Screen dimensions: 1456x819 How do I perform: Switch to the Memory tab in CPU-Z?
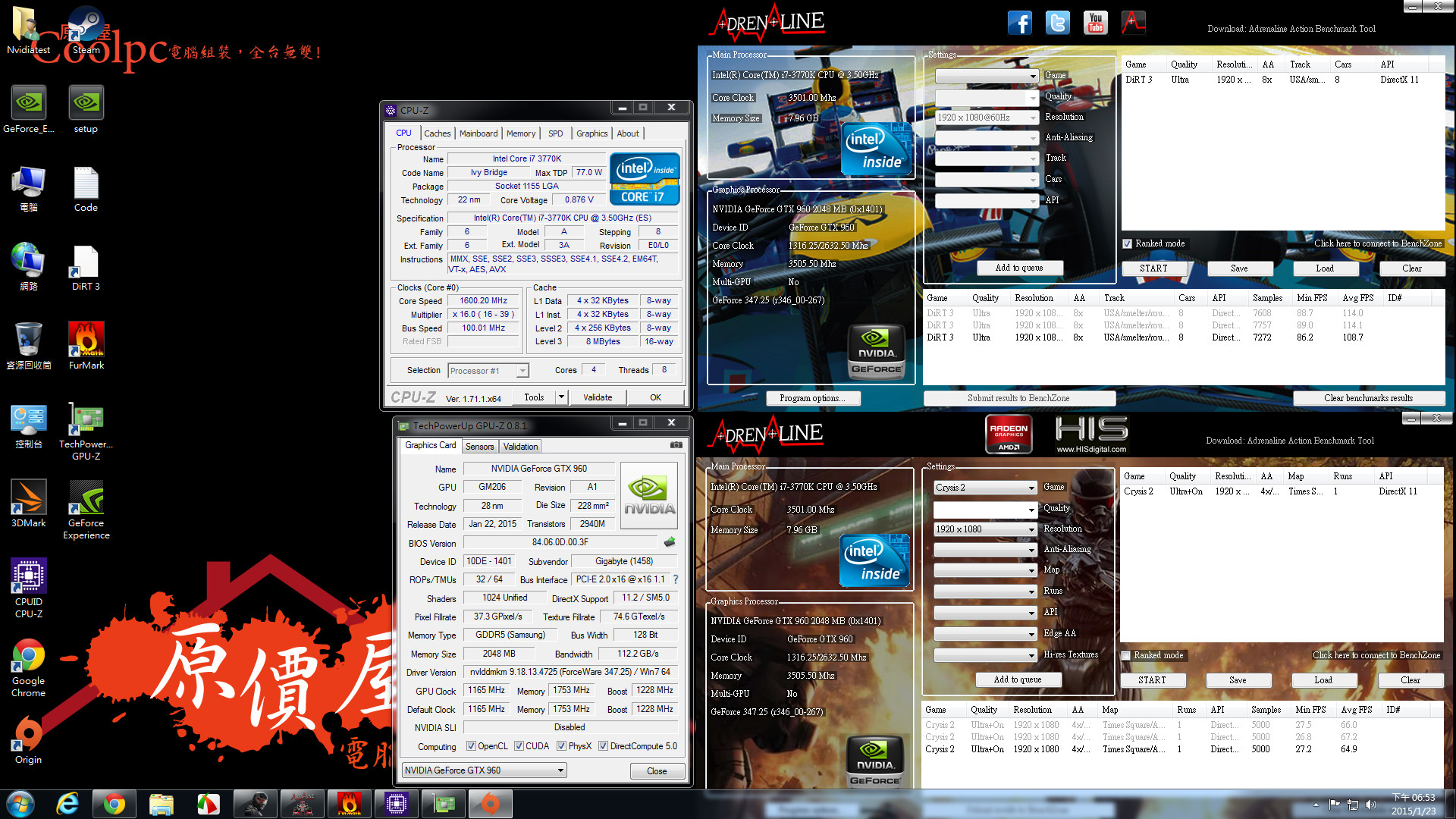click(521, 133)
